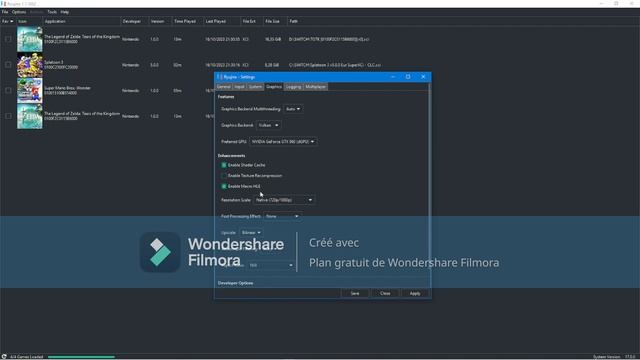This screenshot has width=640, height=360.
Task: Sort by Developer column header
Action: 131,21
